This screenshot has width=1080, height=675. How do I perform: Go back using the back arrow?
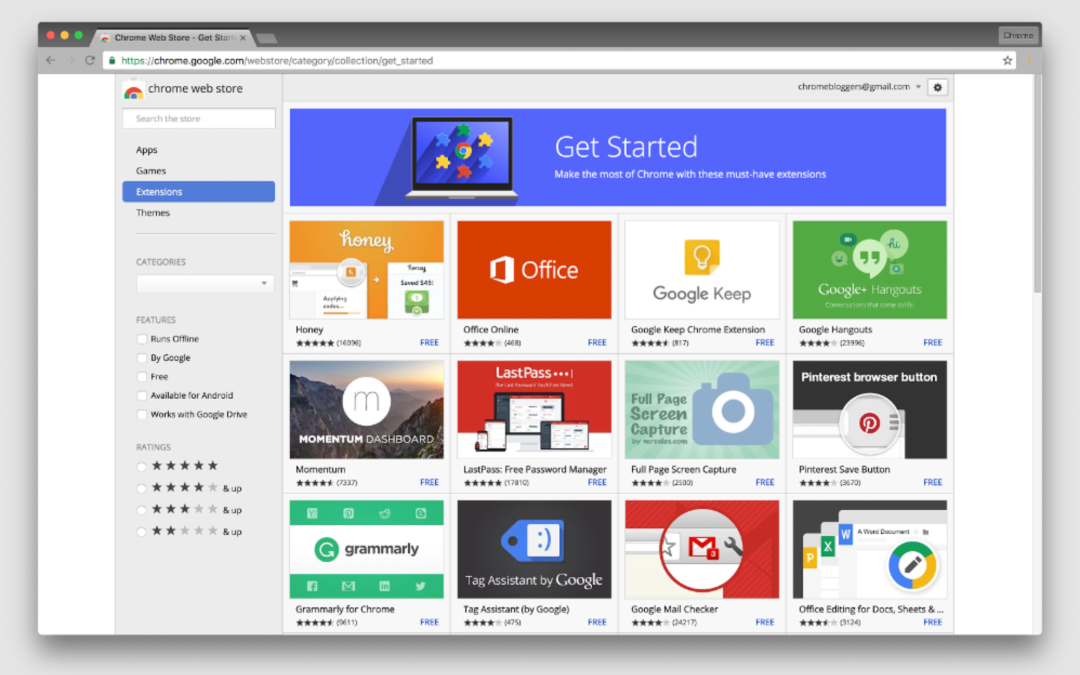coord(50,60)
